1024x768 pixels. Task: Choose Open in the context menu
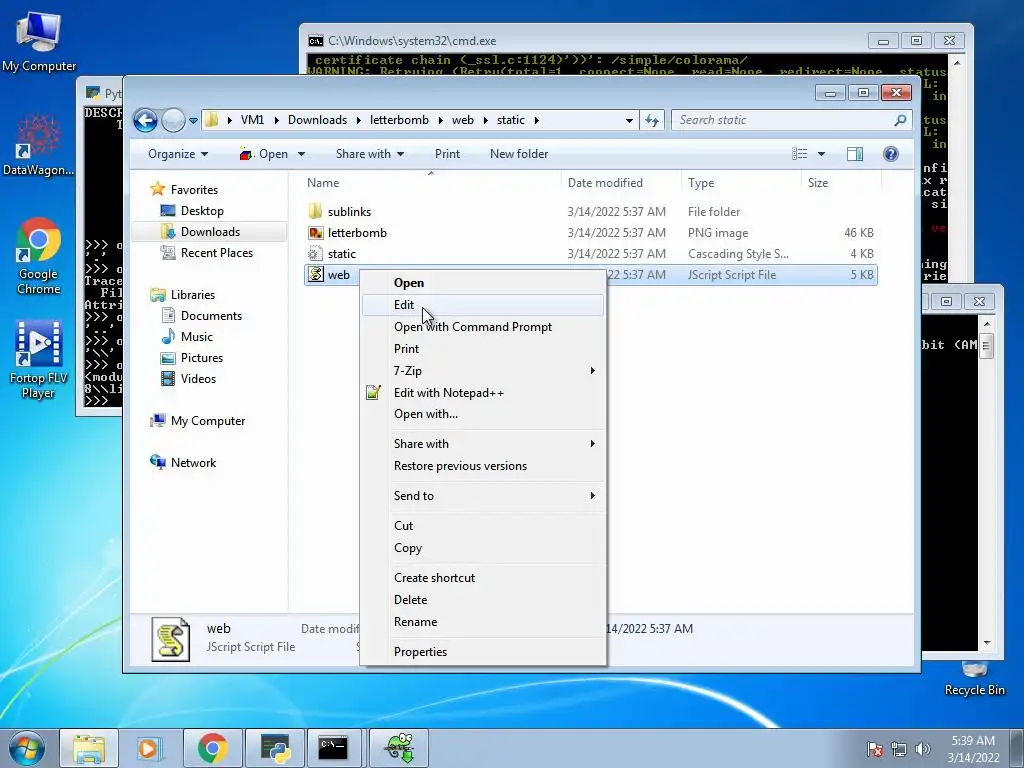pos(483,283)
